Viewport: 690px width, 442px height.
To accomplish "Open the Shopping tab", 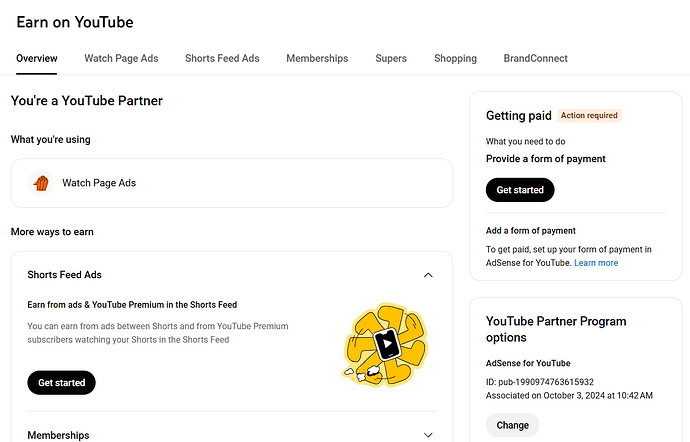I will [455, 59].
